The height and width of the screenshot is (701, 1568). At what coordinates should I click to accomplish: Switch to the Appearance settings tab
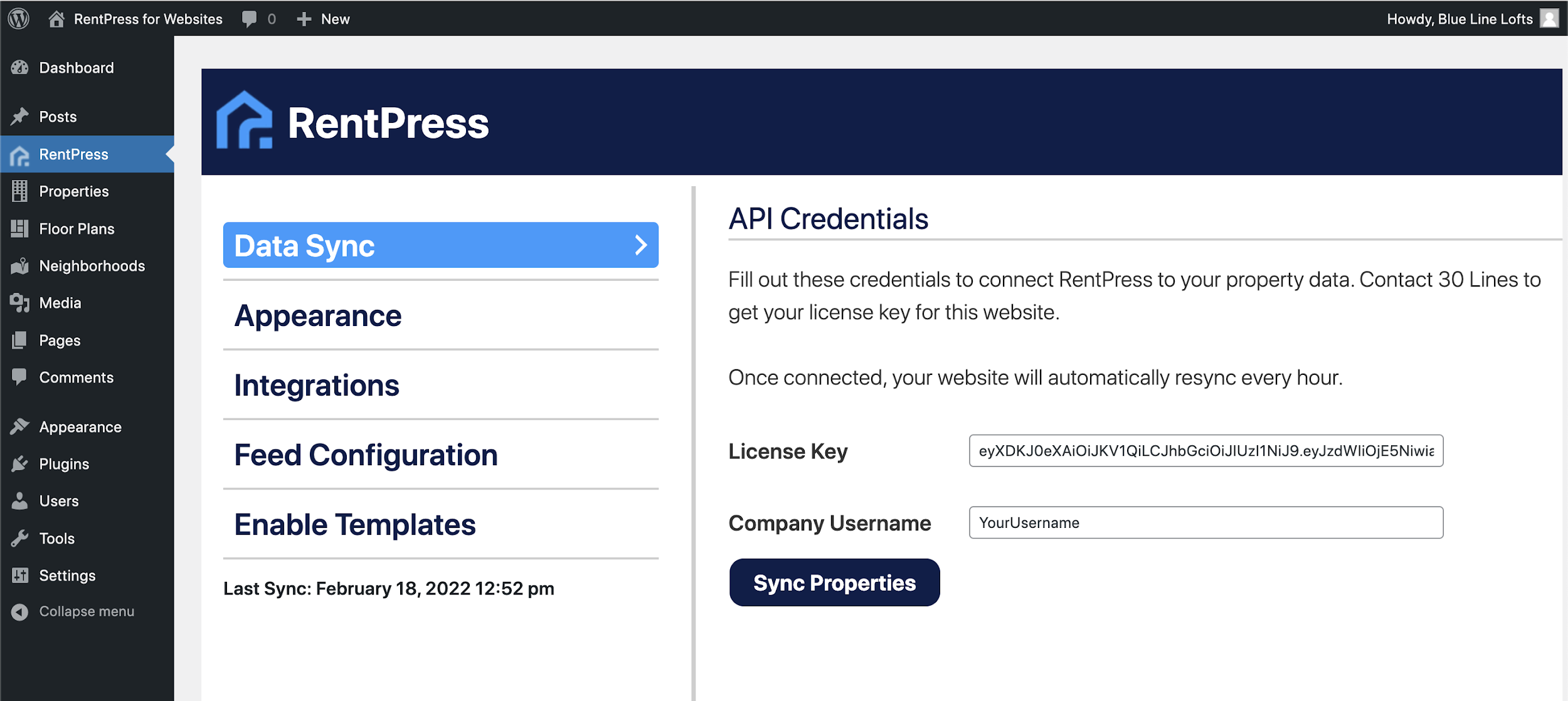point(441,315)
